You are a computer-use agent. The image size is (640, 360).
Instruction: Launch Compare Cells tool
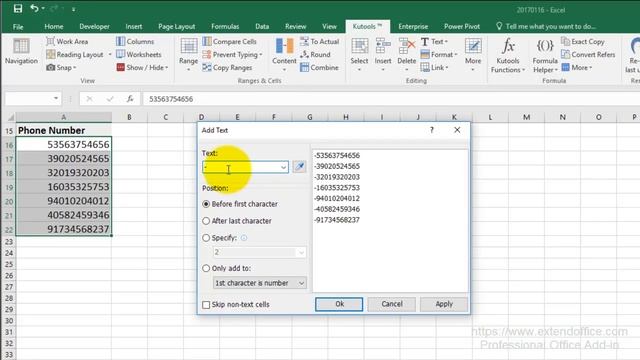coord(229,41)
